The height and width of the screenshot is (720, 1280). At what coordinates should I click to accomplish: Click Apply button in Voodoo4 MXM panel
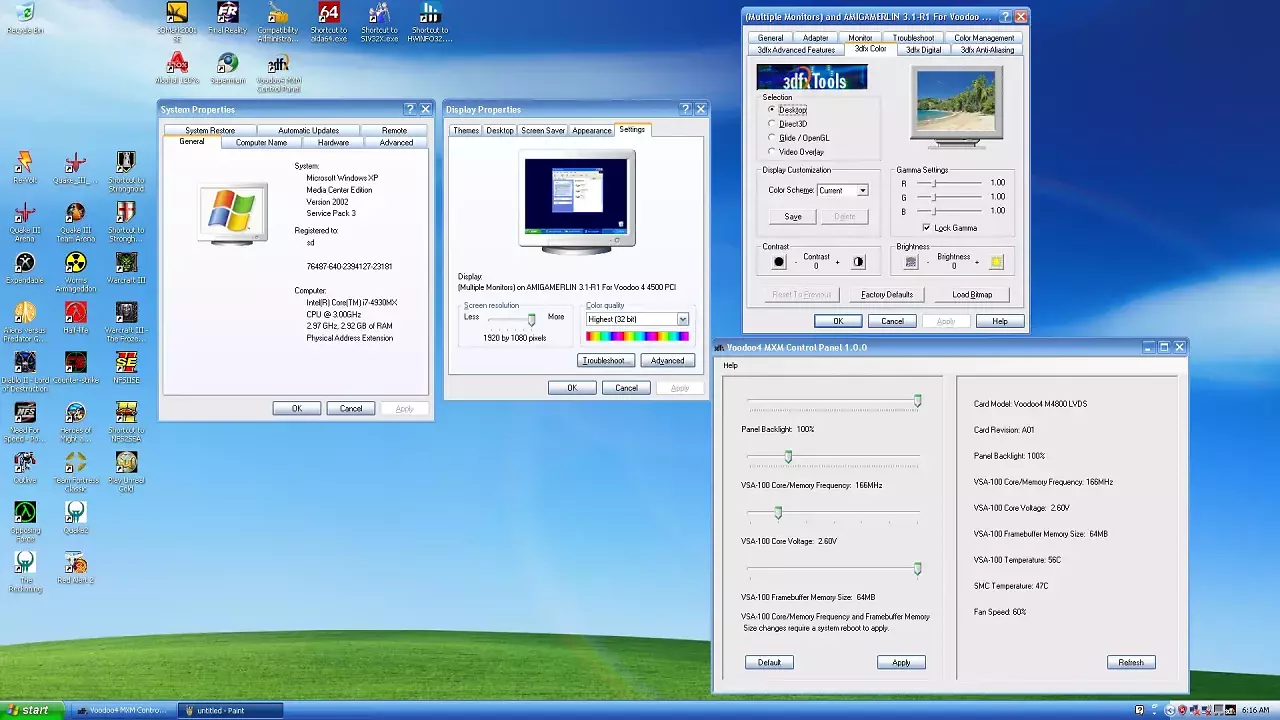901,662
